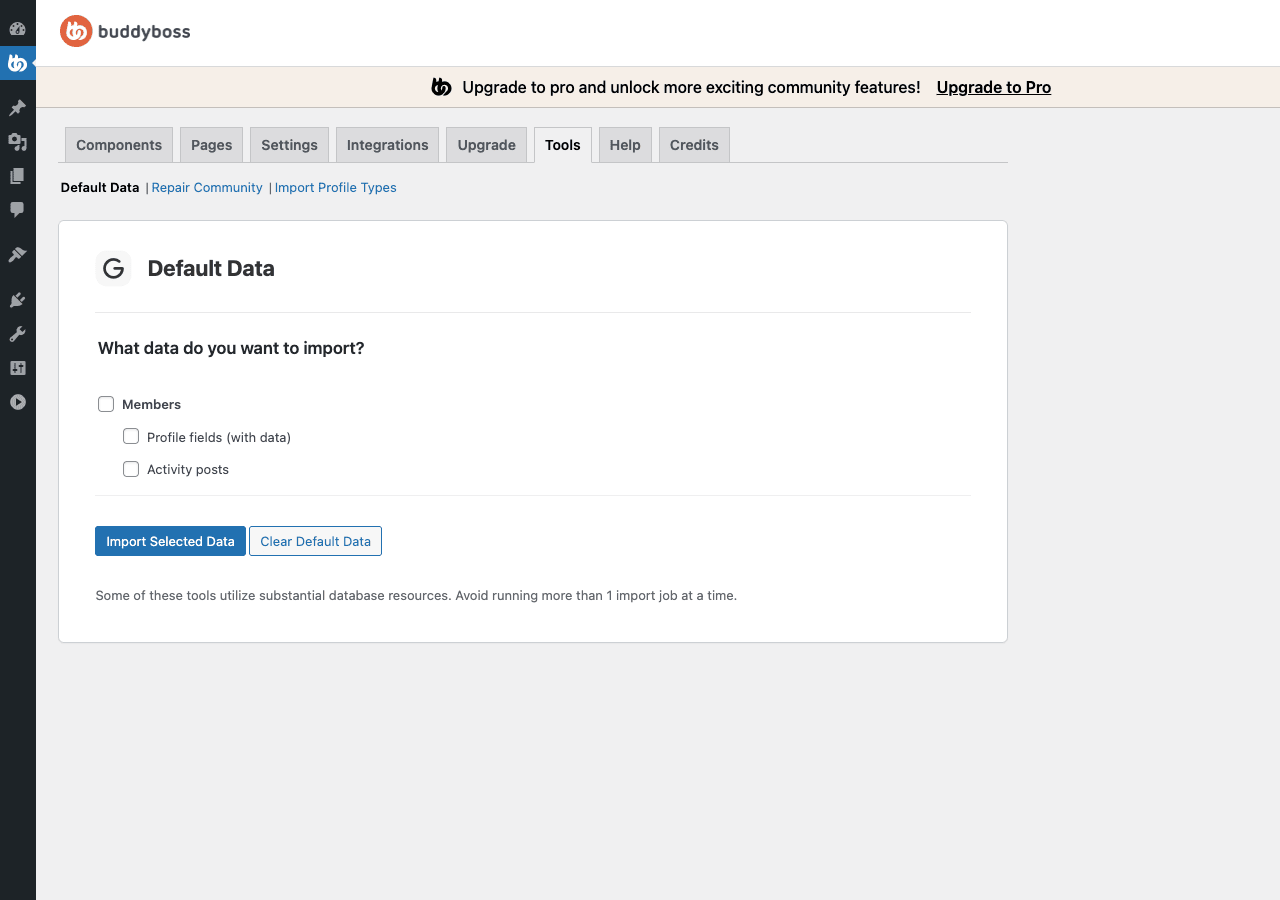This screenshot has height=900, width=1280.
Task: Select the Default Data sub-navigation item
Action: coord(100,187)
